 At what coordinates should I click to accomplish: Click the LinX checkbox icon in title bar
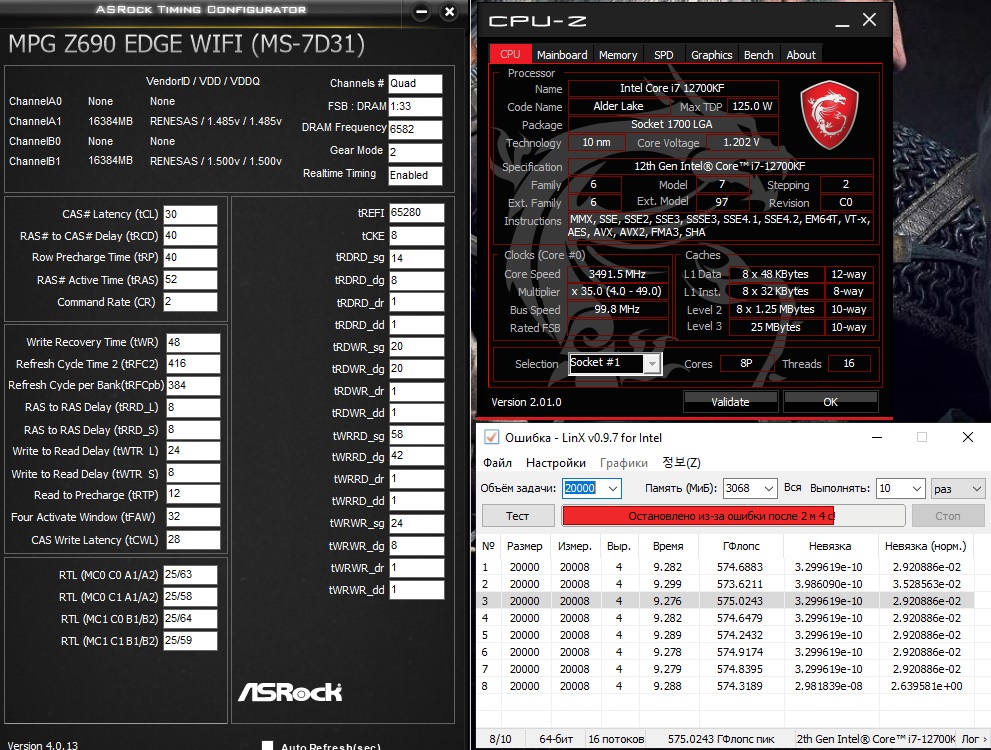point(491,437)
